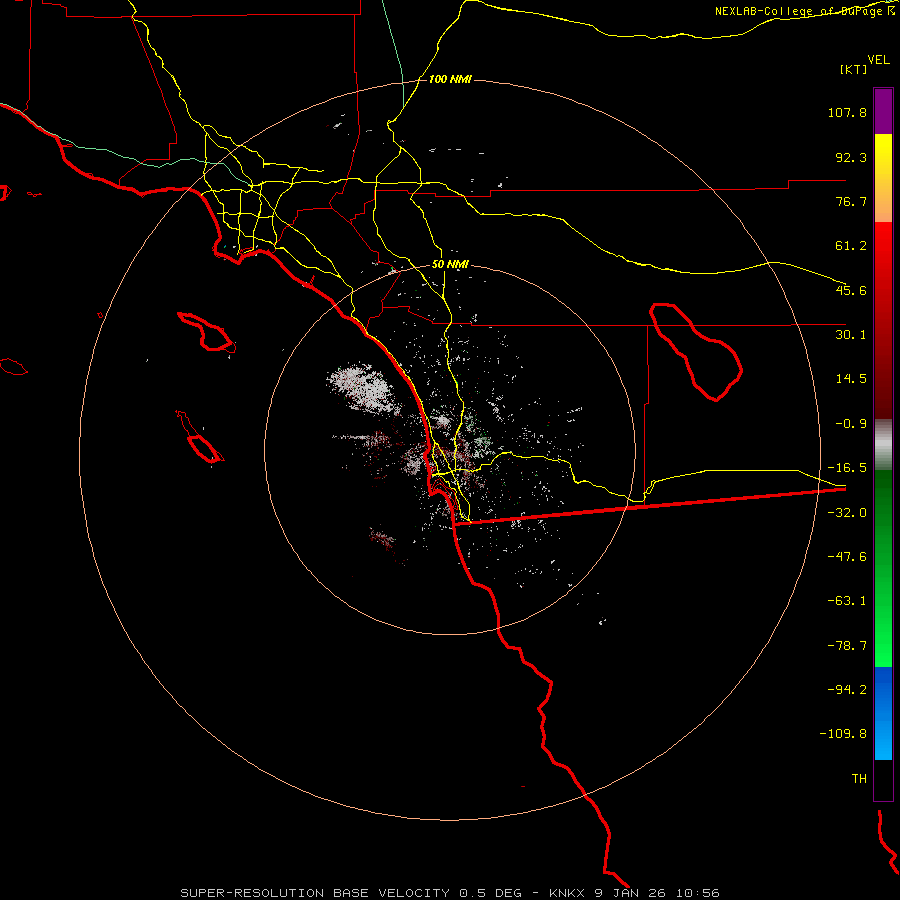This screenshot has width=900, height=900.
Task: Select the -109.8 velocity scale value
Action: pos(843,734)
